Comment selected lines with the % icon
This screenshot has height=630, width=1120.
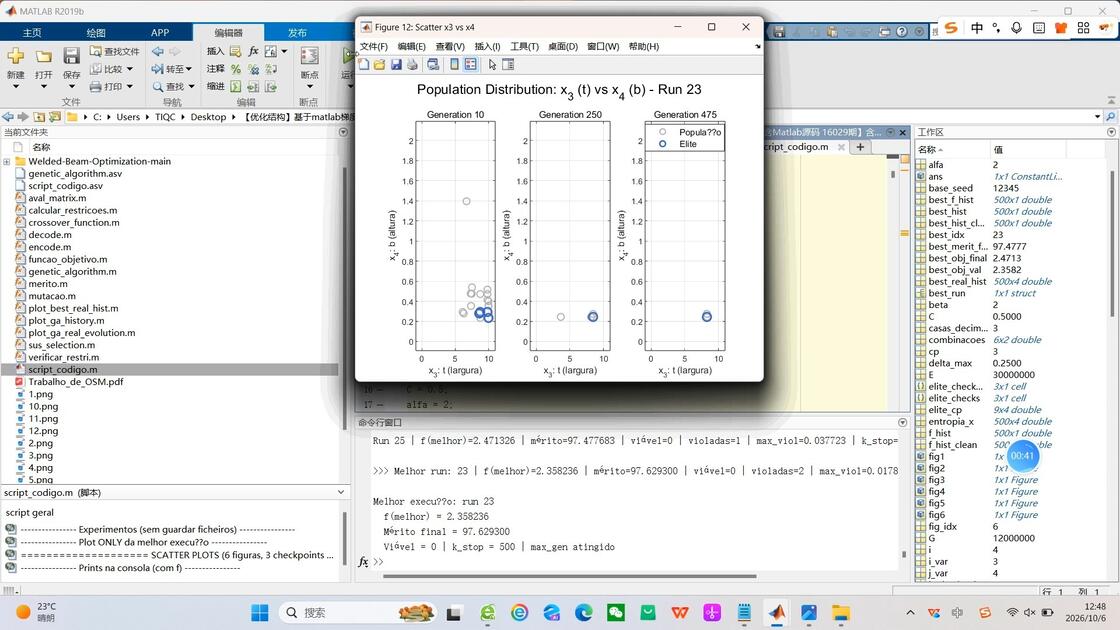click(x=236, y=69)
